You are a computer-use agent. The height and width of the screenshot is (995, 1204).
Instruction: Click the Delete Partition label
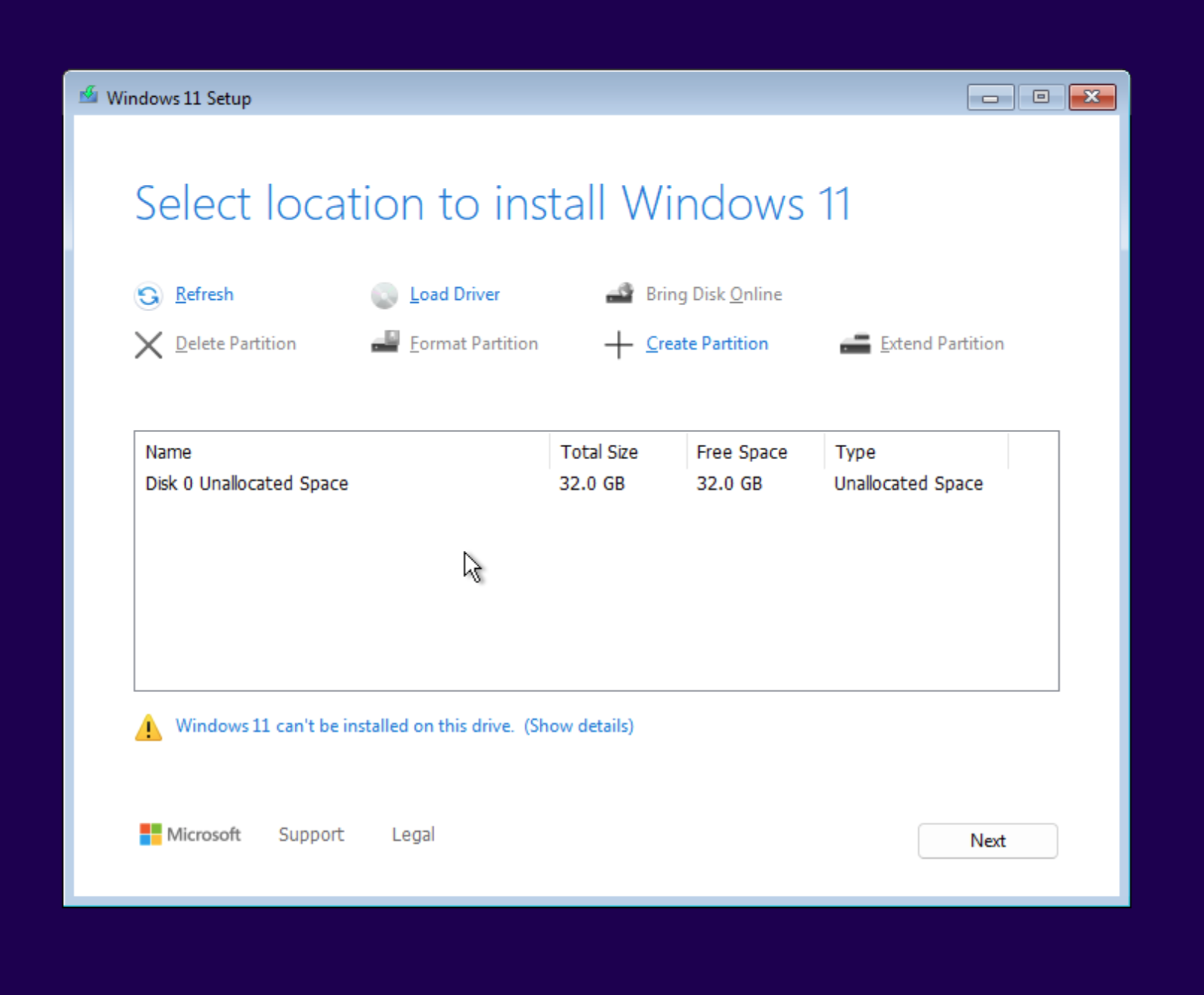pyautogui.click(x=235, y=343)
